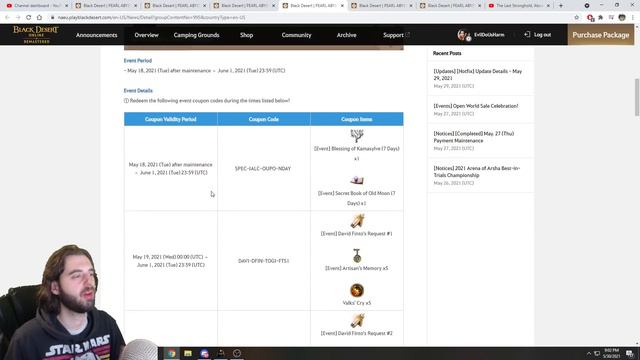The width and height of the screenshot is (640, 360).
Task: Open Chrome from the Windows taskbar
Action: [x=171, y=353]
